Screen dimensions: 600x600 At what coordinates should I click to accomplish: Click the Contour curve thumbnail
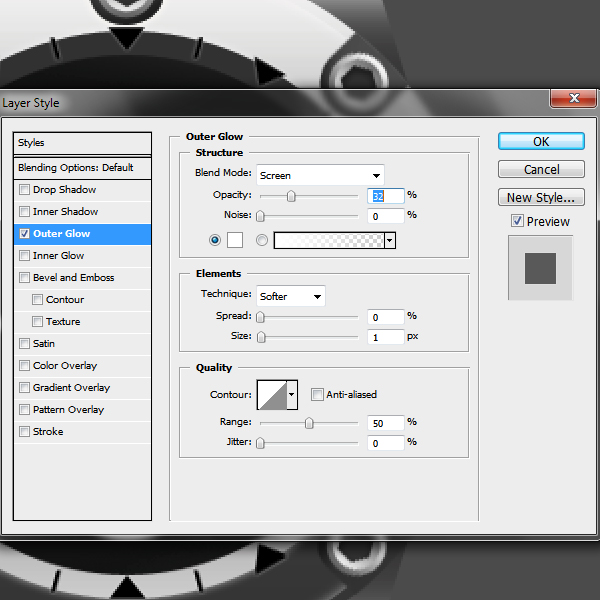272,395
